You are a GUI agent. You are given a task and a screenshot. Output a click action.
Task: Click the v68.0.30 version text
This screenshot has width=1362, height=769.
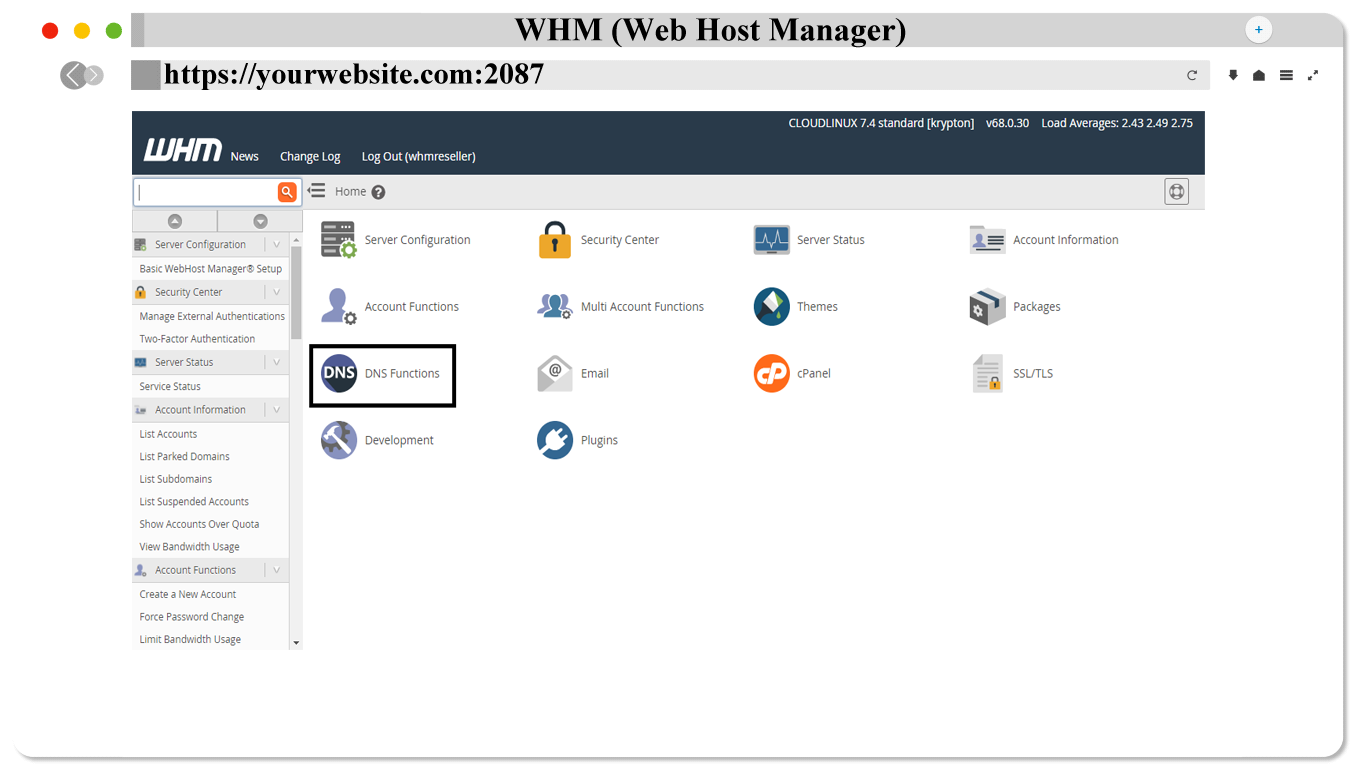pos(1007,123)
